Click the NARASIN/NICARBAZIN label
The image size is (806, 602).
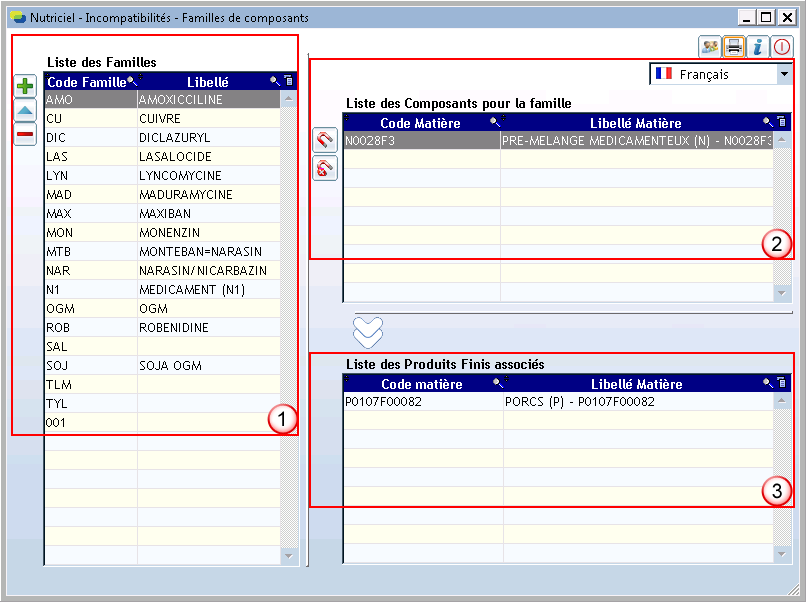203,270
